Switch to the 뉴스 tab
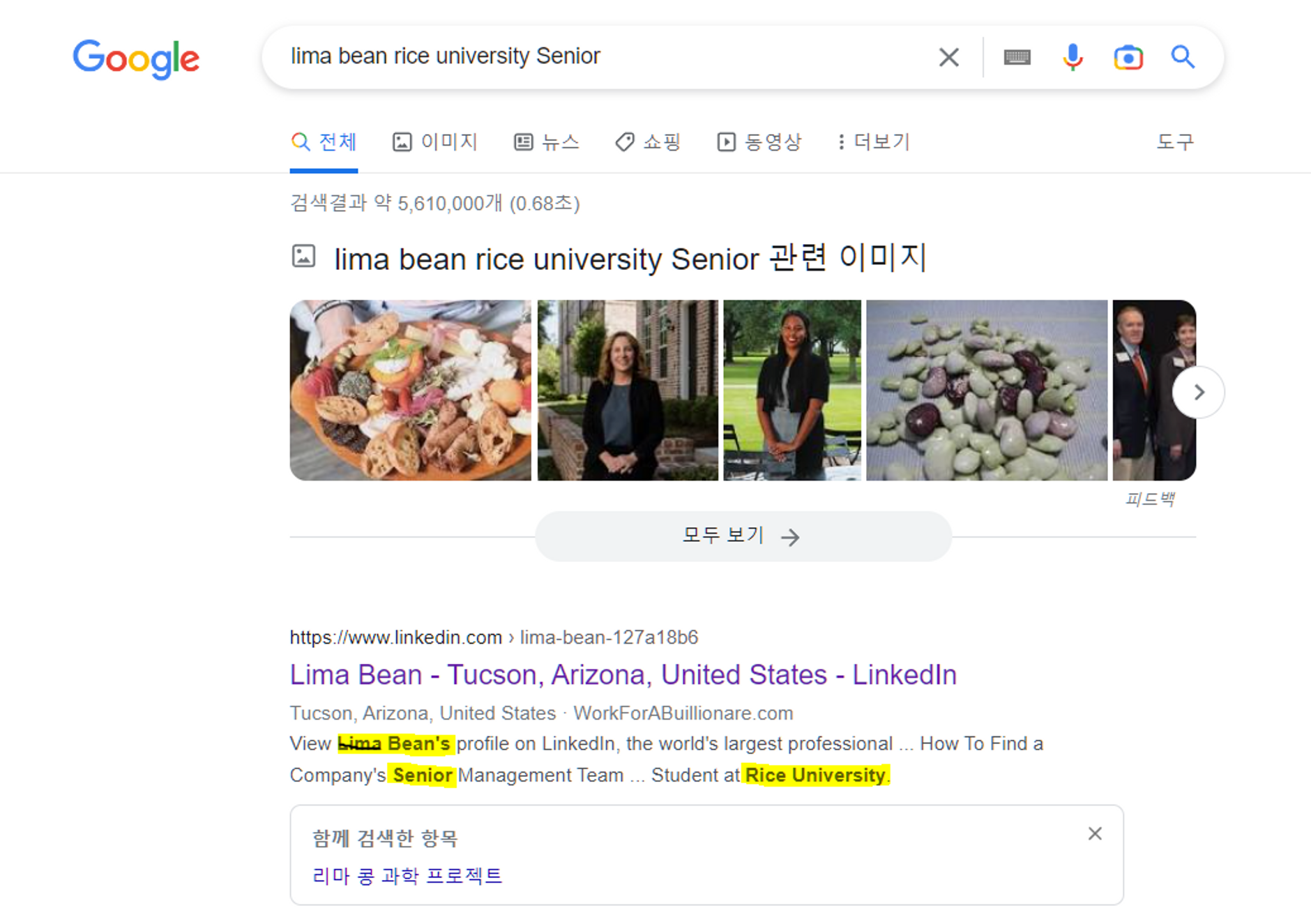Image resolution: width=1311 pixels, height=924 pixels. [547, 142]
